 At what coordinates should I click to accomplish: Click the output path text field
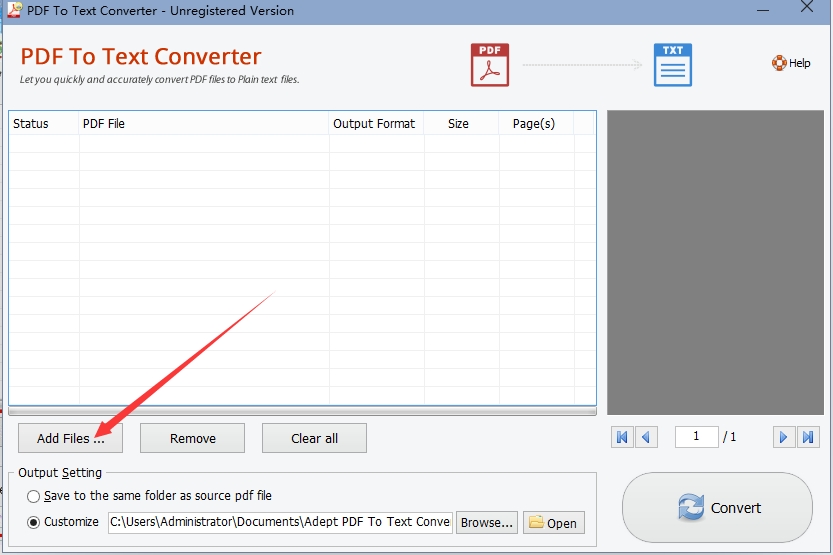click(280, 522)
